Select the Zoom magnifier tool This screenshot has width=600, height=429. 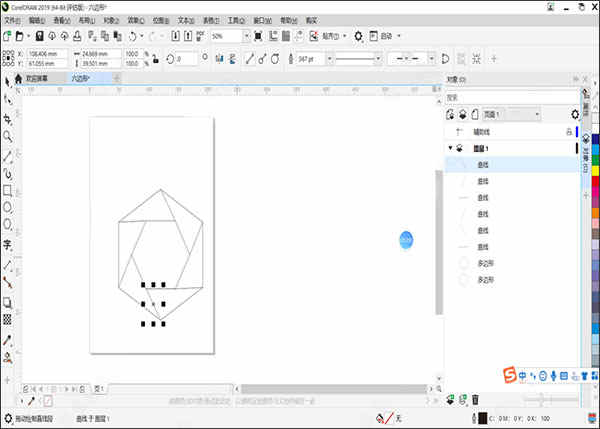click(x=7, y=136)
